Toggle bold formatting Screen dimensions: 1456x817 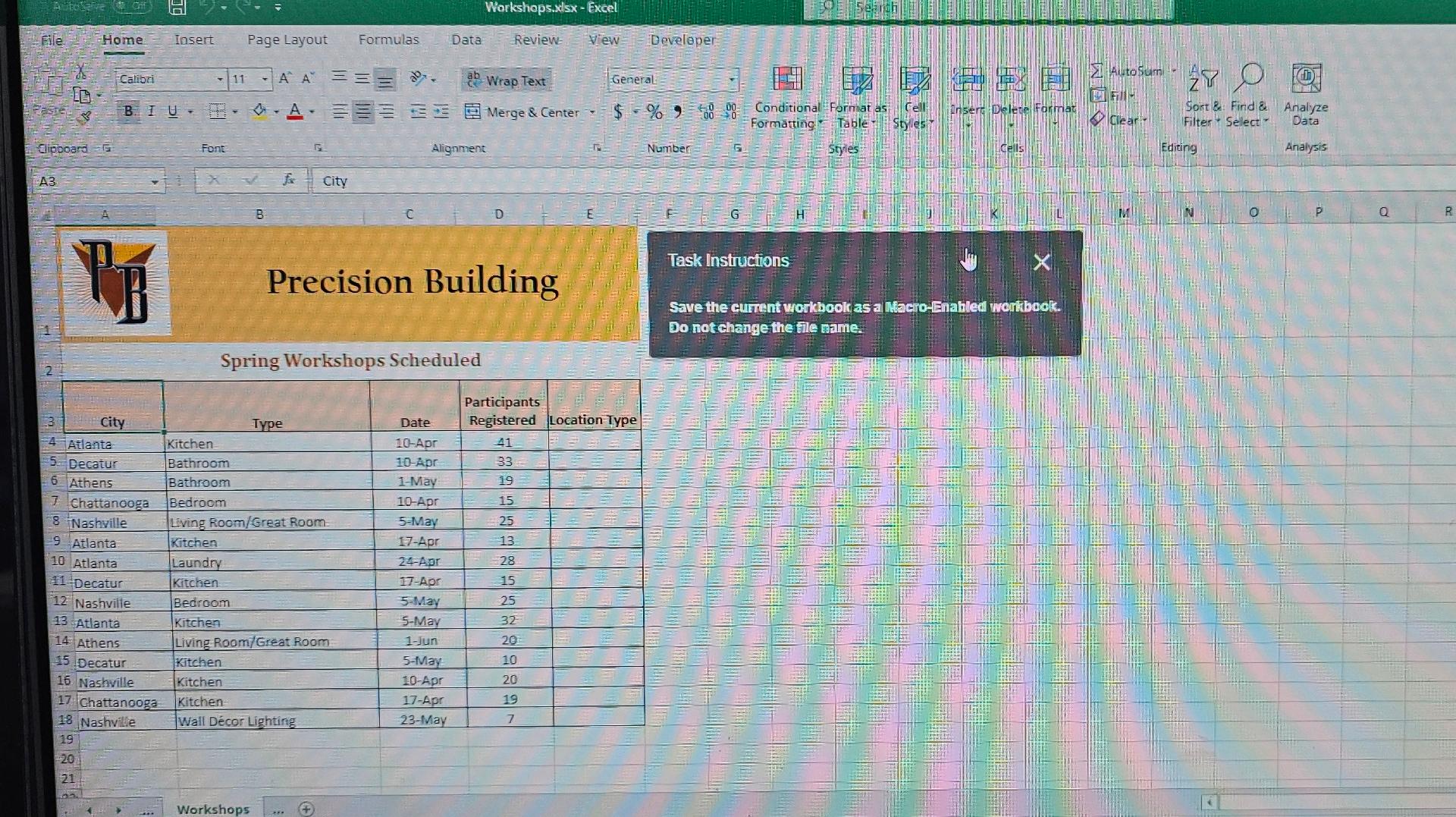129,112
